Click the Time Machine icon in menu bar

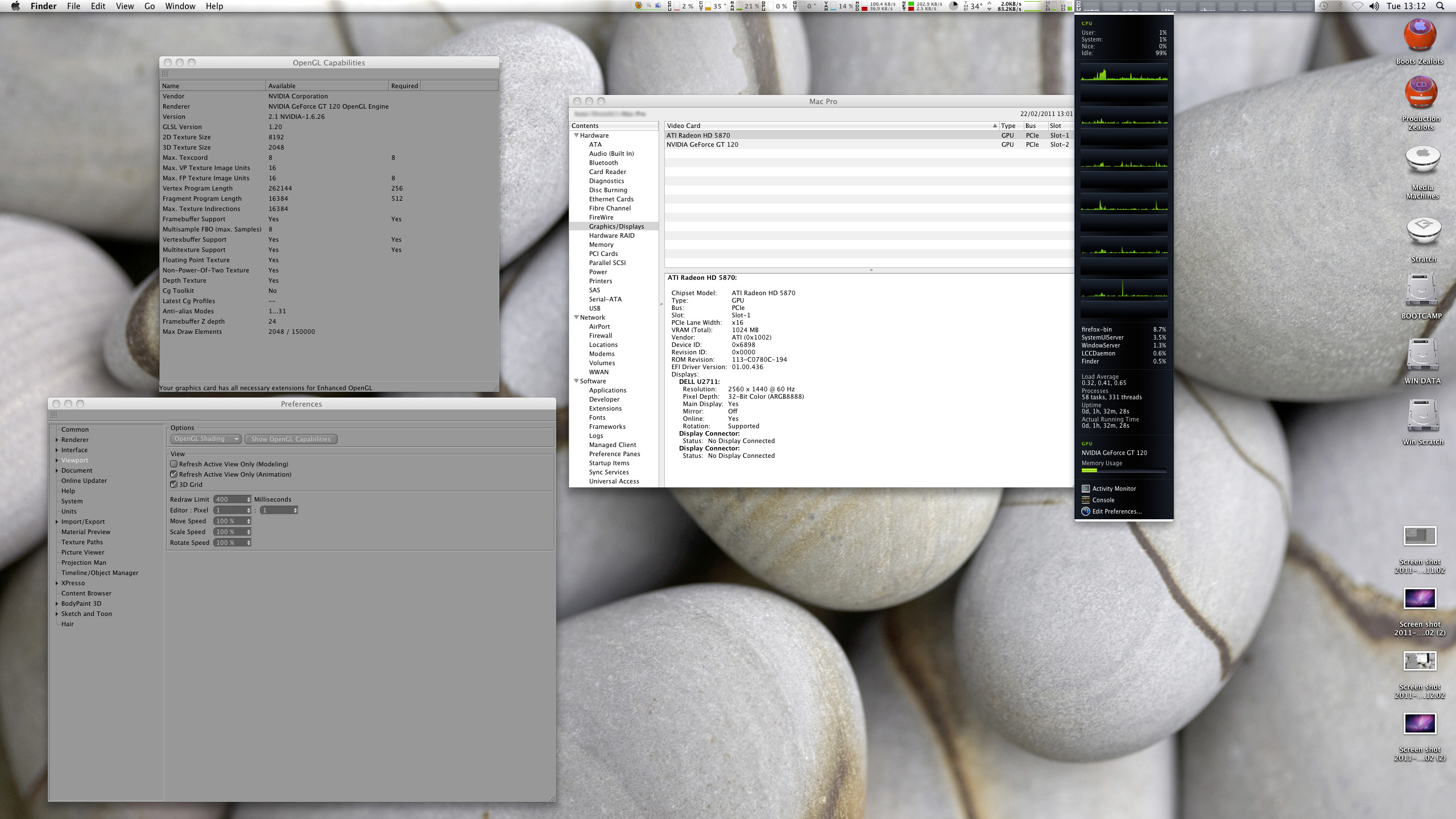coord(1323,6)
